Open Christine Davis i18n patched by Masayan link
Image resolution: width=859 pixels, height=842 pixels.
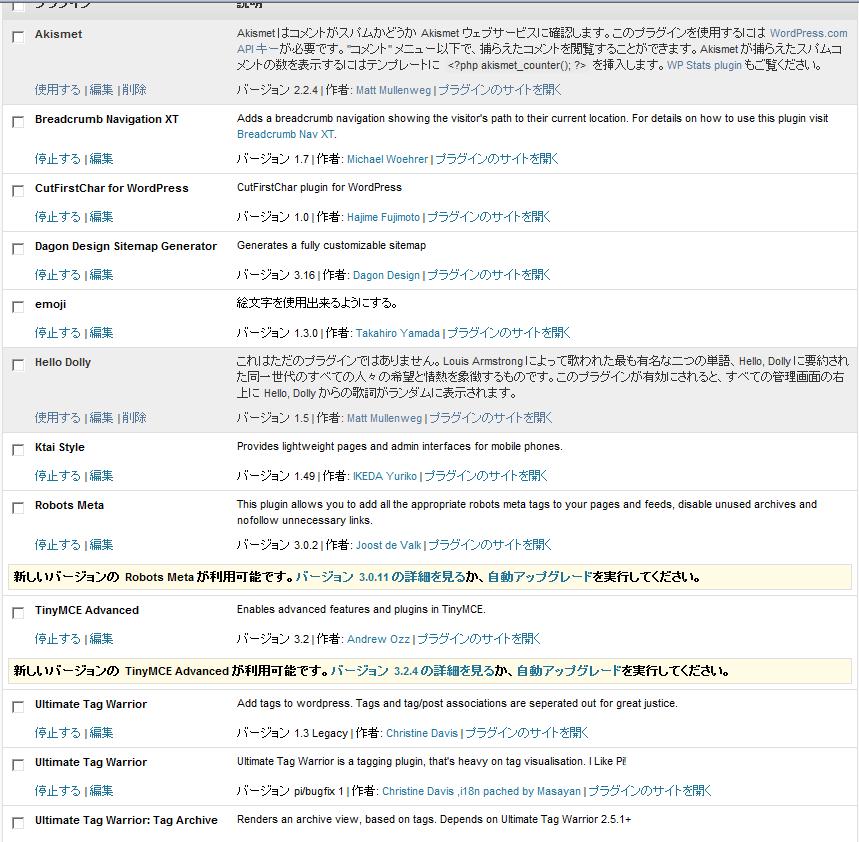tap(481, 792)
